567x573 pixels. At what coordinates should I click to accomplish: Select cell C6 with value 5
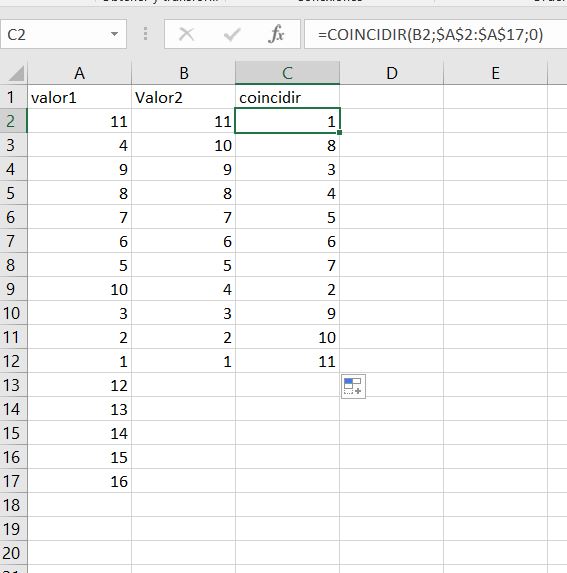[288, 217]
